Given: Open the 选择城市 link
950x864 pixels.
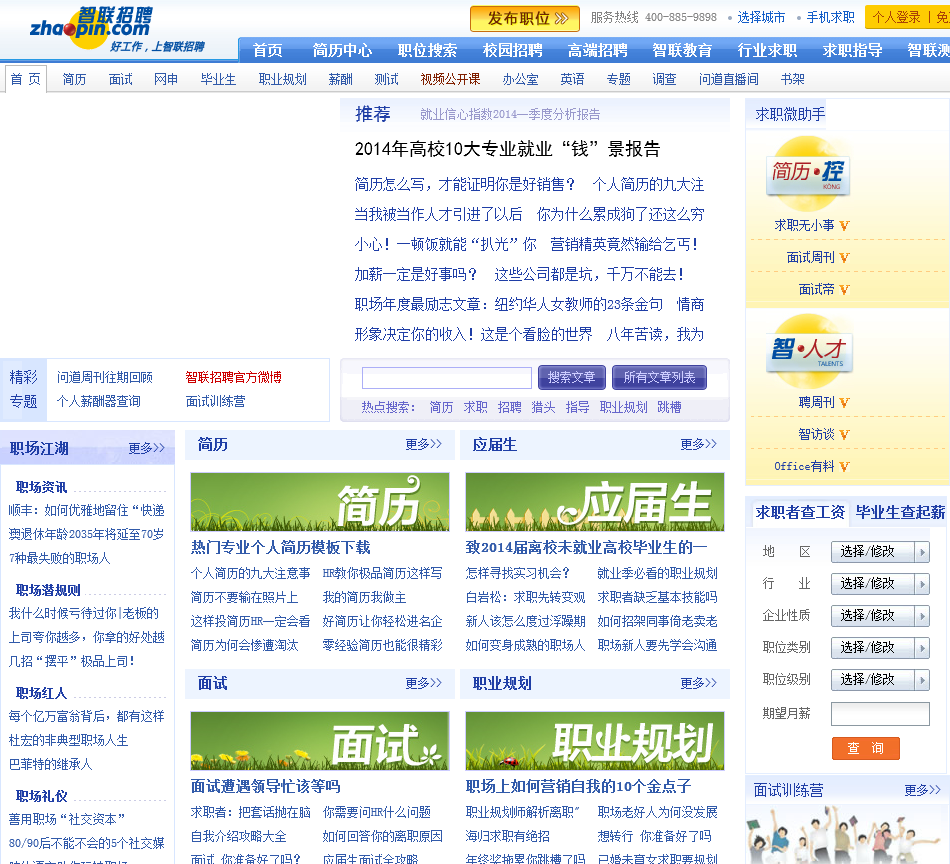Looking at the screenshot, I should [x=761, y=18].
